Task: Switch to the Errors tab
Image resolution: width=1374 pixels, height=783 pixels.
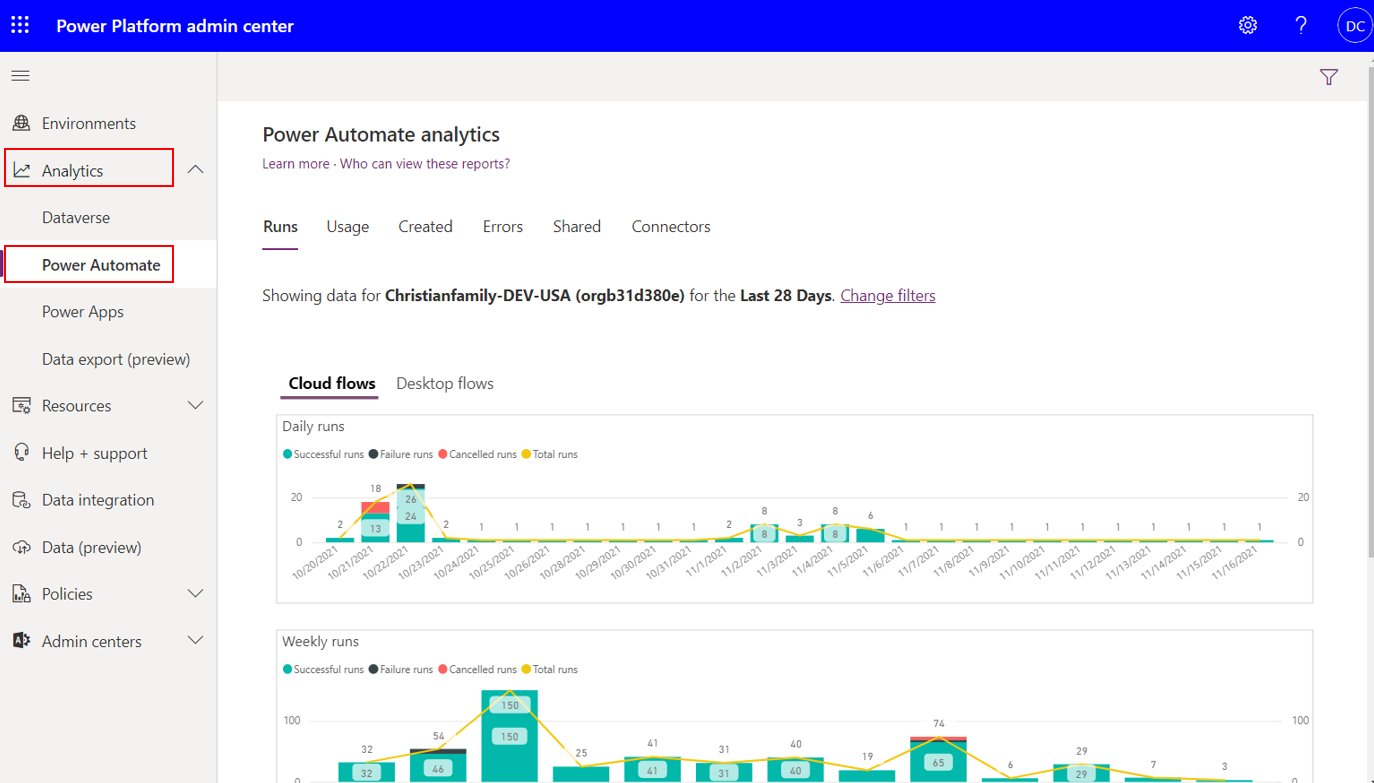Action: pyautogui.click(x=502, y=226)
